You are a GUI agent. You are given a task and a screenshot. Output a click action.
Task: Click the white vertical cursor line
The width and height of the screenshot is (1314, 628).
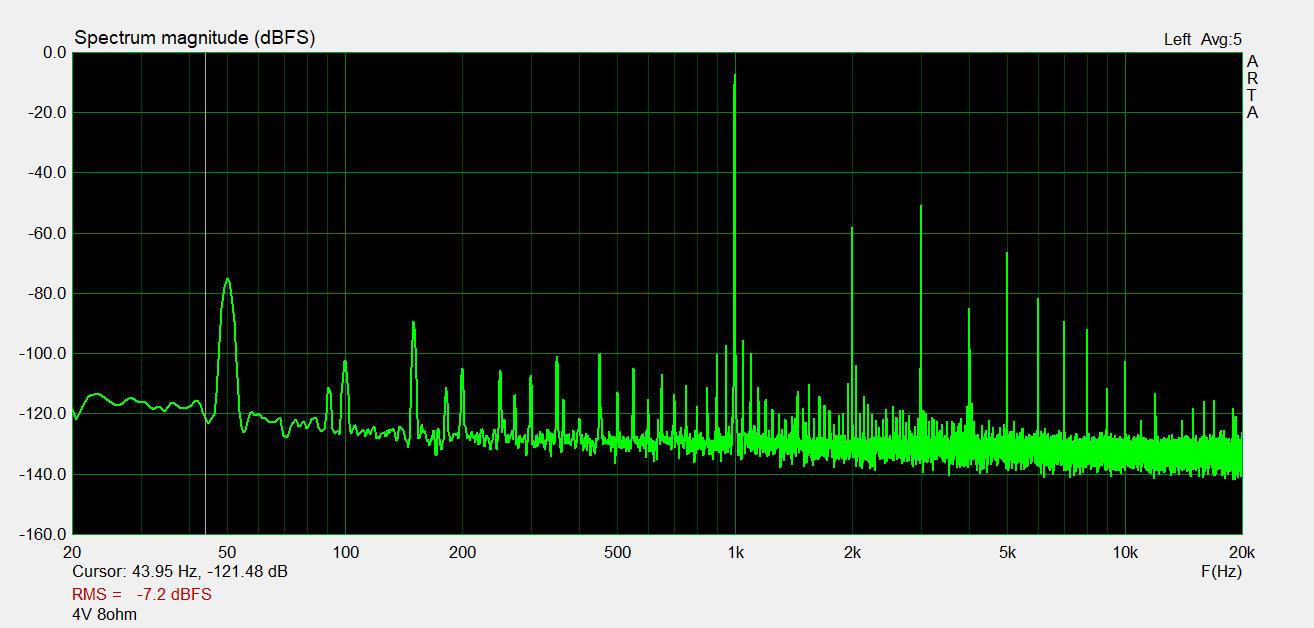click(205, 293)
